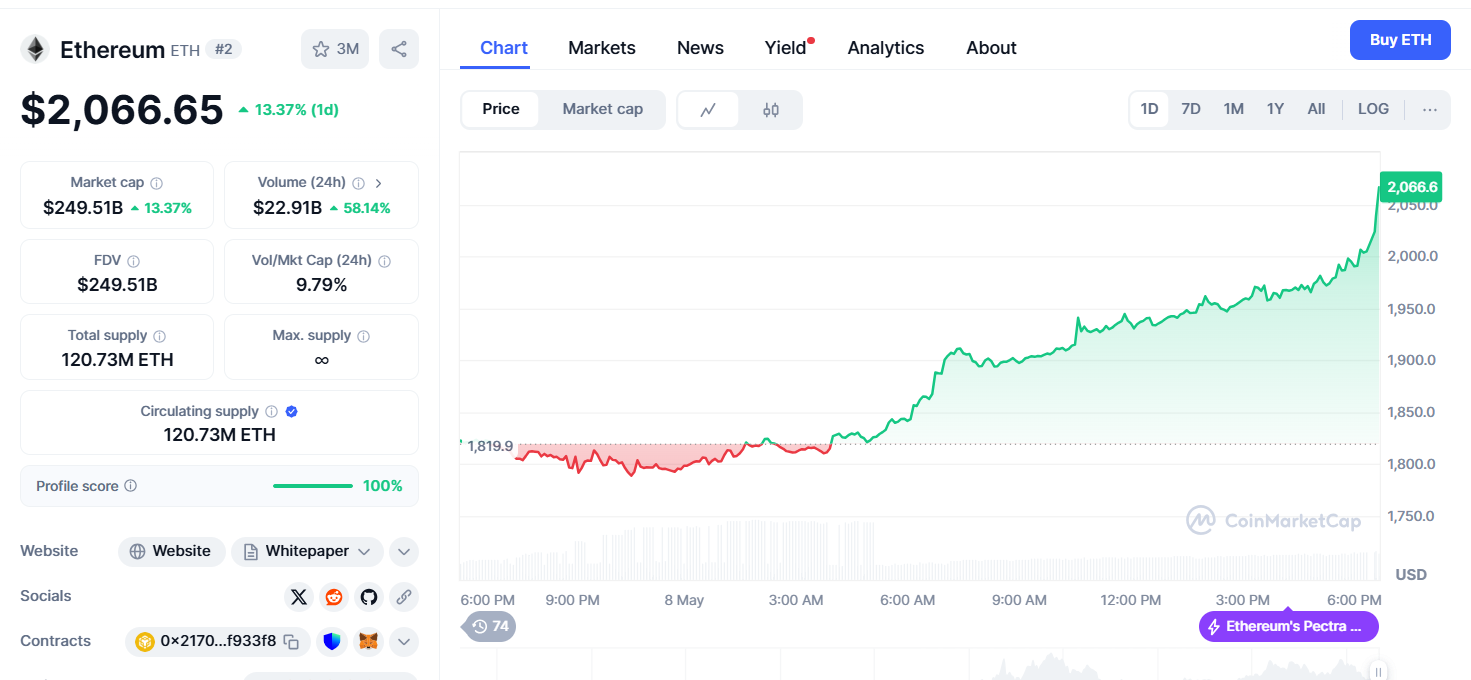Set chart range to 7D

[x=1191, y=109]
